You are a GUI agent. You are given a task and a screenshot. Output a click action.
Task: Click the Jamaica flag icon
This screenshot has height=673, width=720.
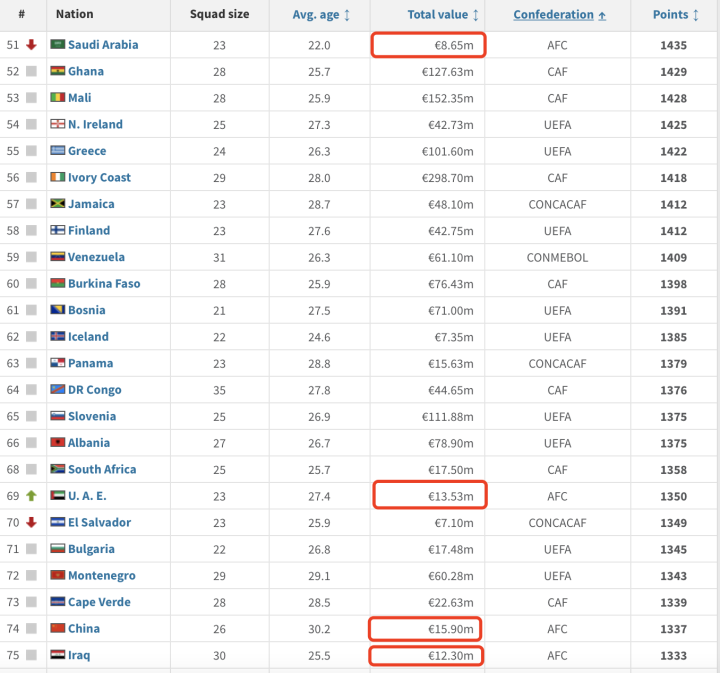point(58,204)
